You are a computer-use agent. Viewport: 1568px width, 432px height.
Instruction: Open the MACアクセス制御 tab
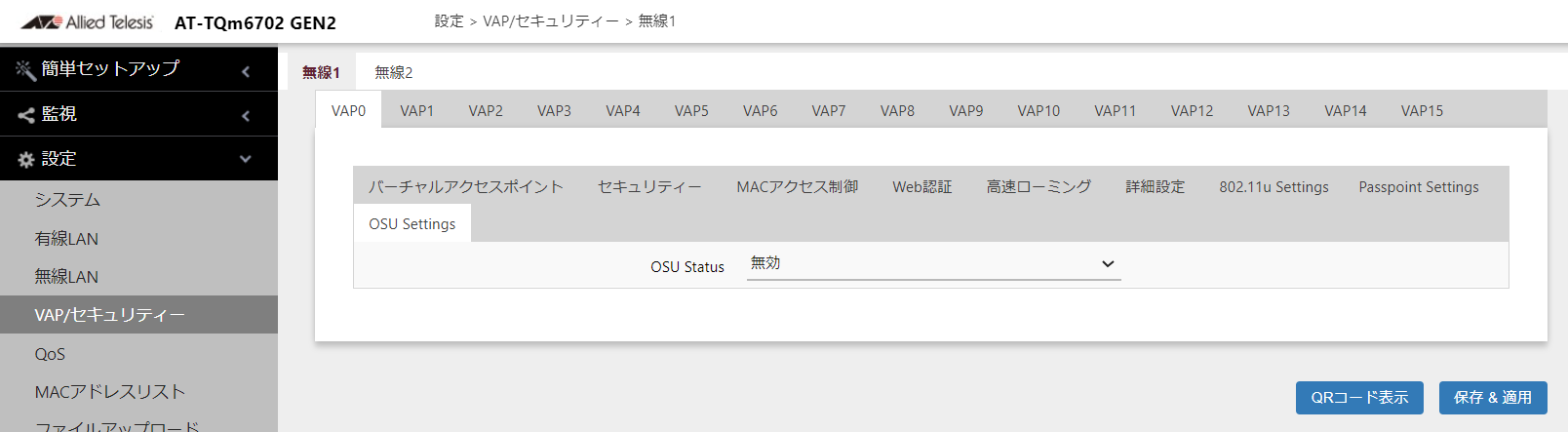click(797, 186)
